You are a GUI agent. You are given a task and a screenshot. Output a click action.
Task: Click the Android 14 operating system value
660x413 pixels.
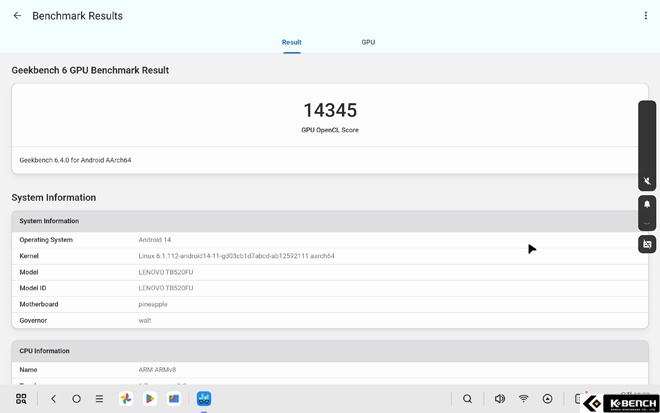pos(154,240)
